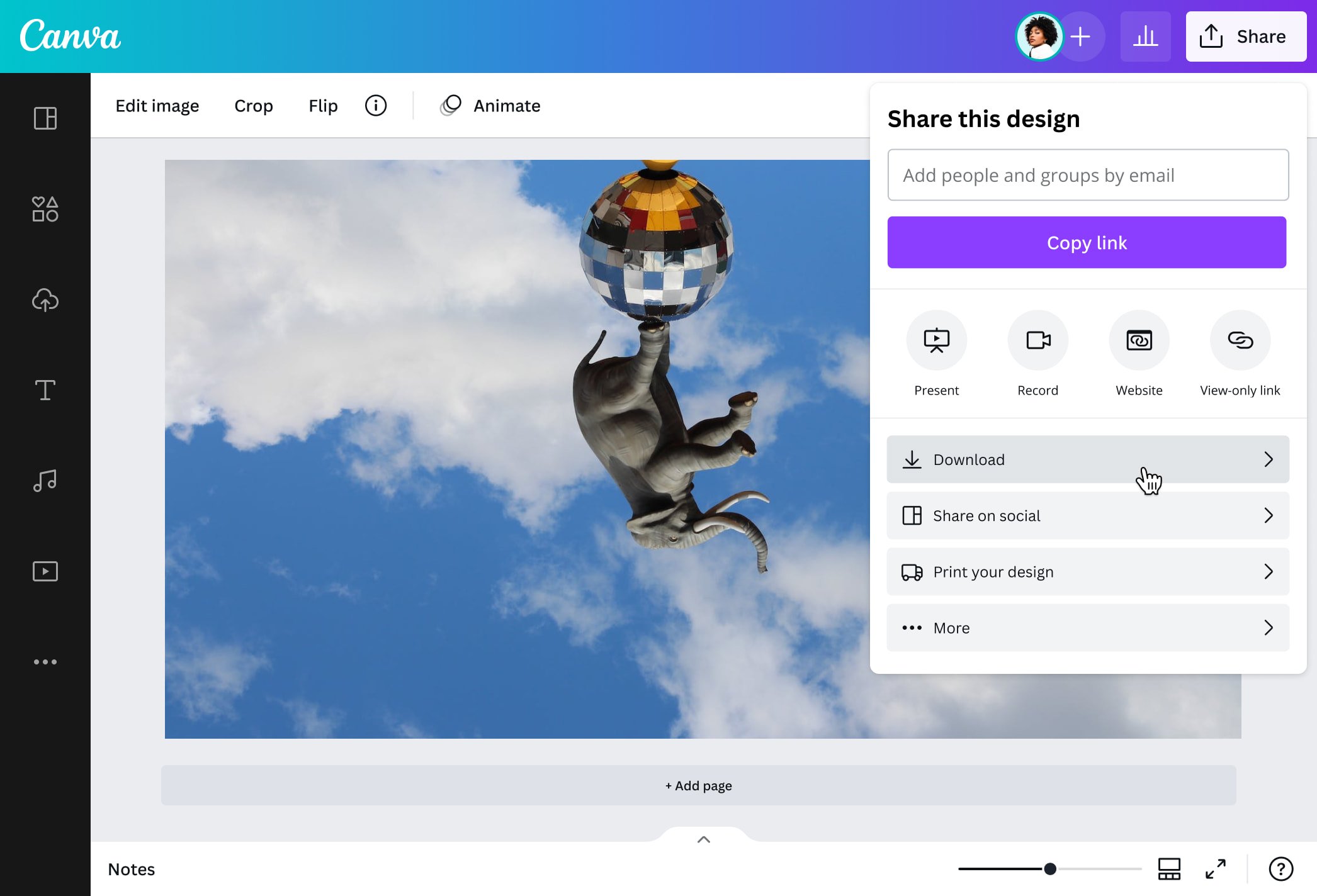
Task: Select the Crop tool
Action: (253, 105)
